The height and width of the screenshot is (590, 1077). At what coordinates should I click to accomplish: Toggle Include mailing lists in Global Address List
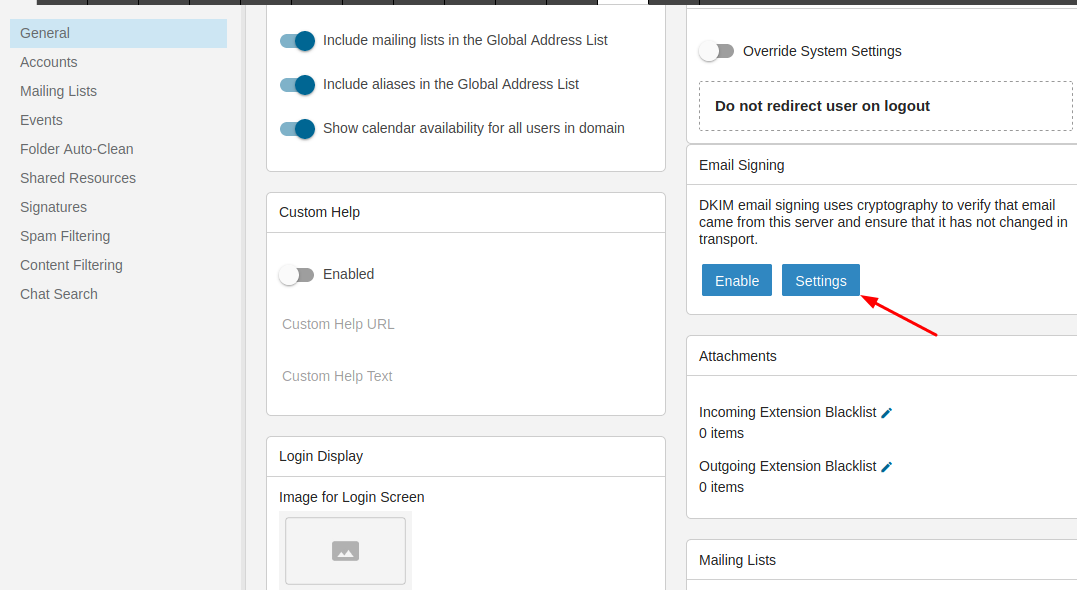297,41
